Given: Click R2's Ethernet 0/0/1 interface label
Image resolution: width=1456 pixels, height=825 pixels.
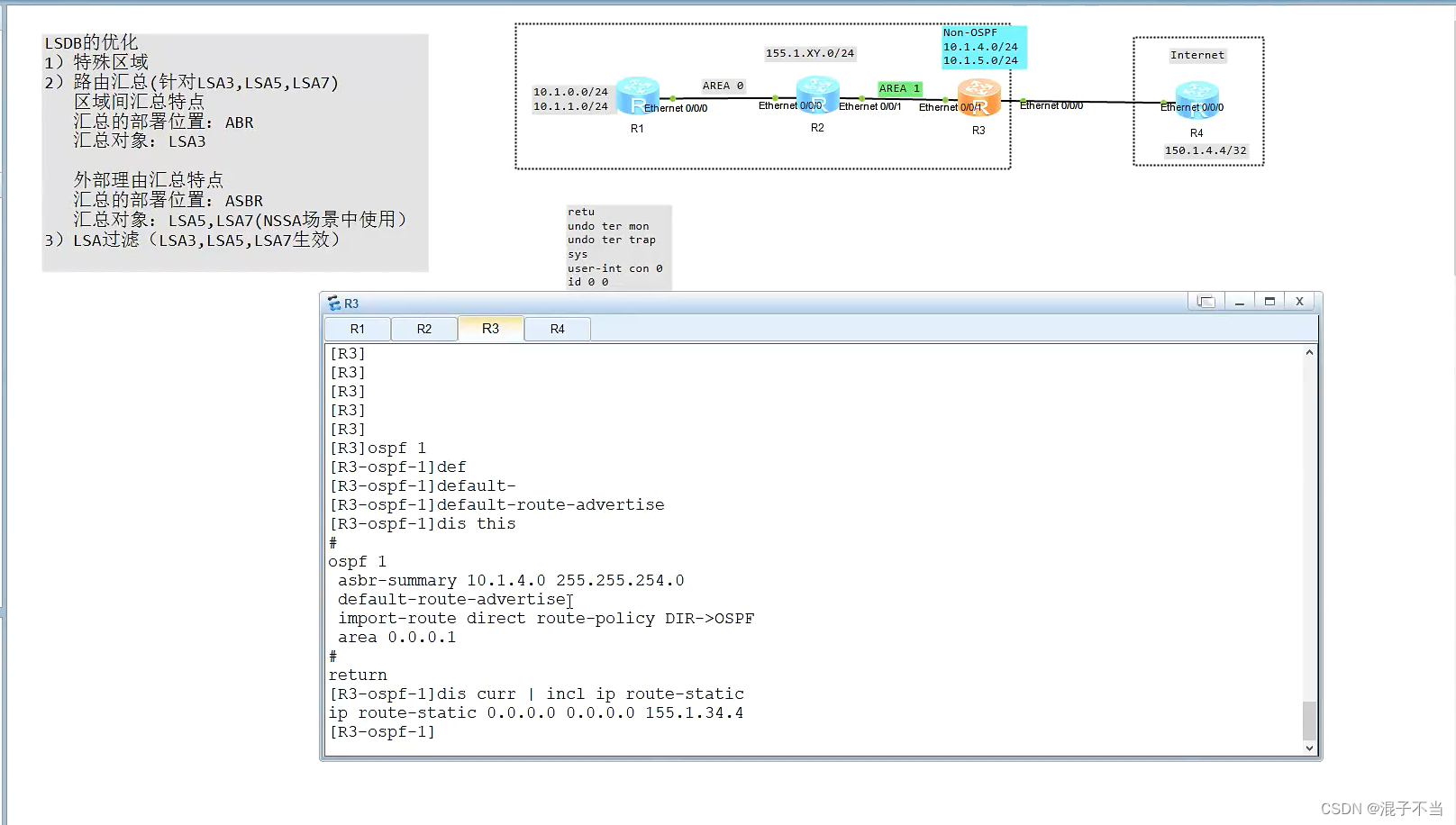Looking at the screenshot, I should pyautogui.click(x=869, y=106).
